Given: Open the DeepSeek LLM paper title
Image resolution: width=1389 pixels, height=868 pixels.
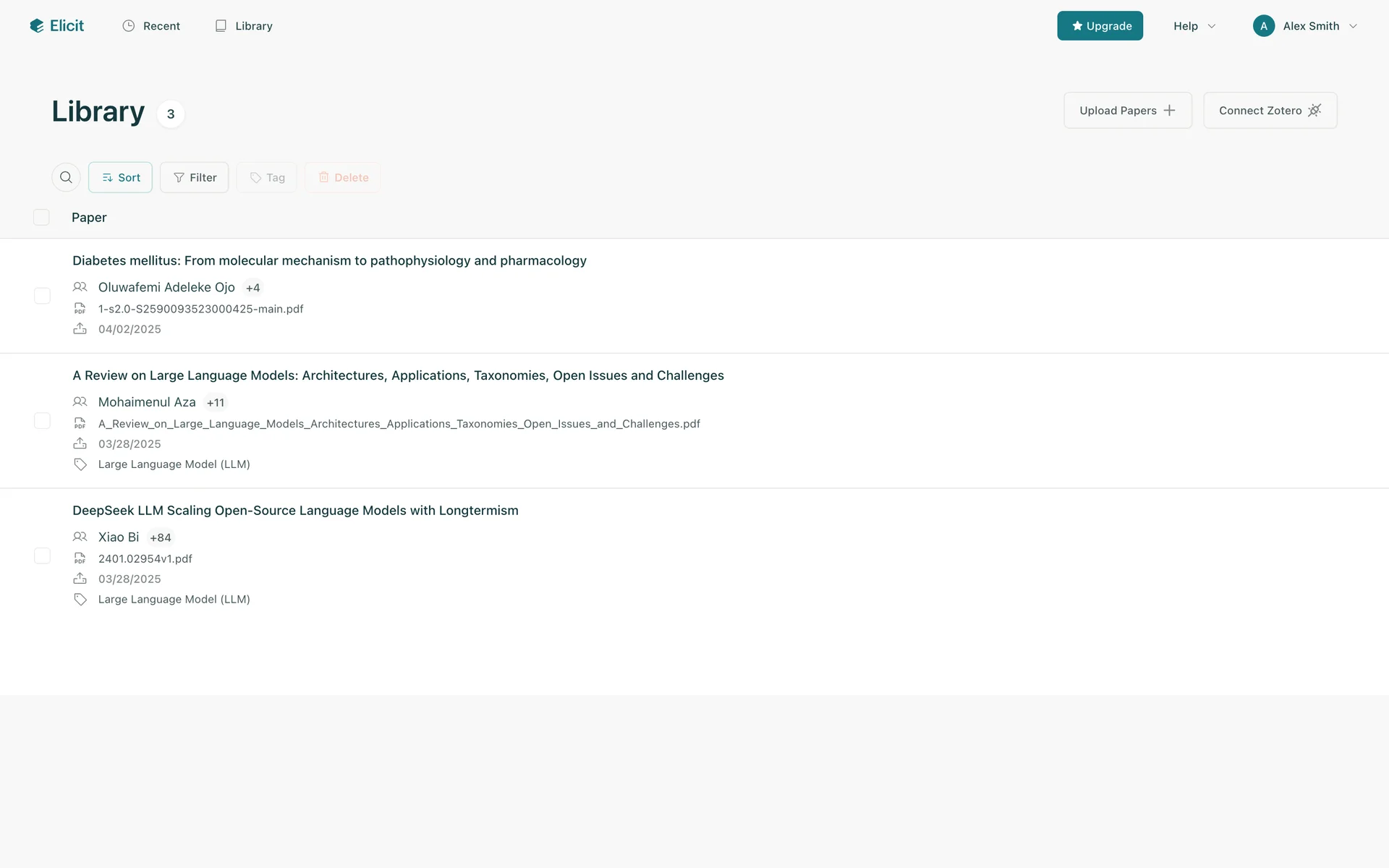Looking at the screenshot, I should click(x=295, y=511).
